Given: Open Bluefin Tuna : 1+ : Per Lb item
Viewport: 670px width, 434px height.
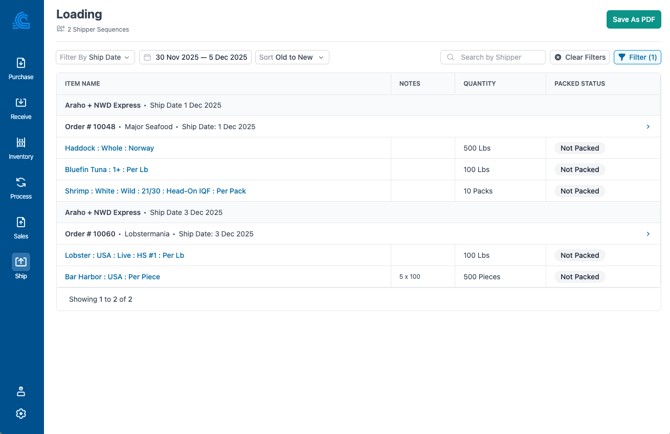Looking at the screenshot, I should tap(106, 170).
